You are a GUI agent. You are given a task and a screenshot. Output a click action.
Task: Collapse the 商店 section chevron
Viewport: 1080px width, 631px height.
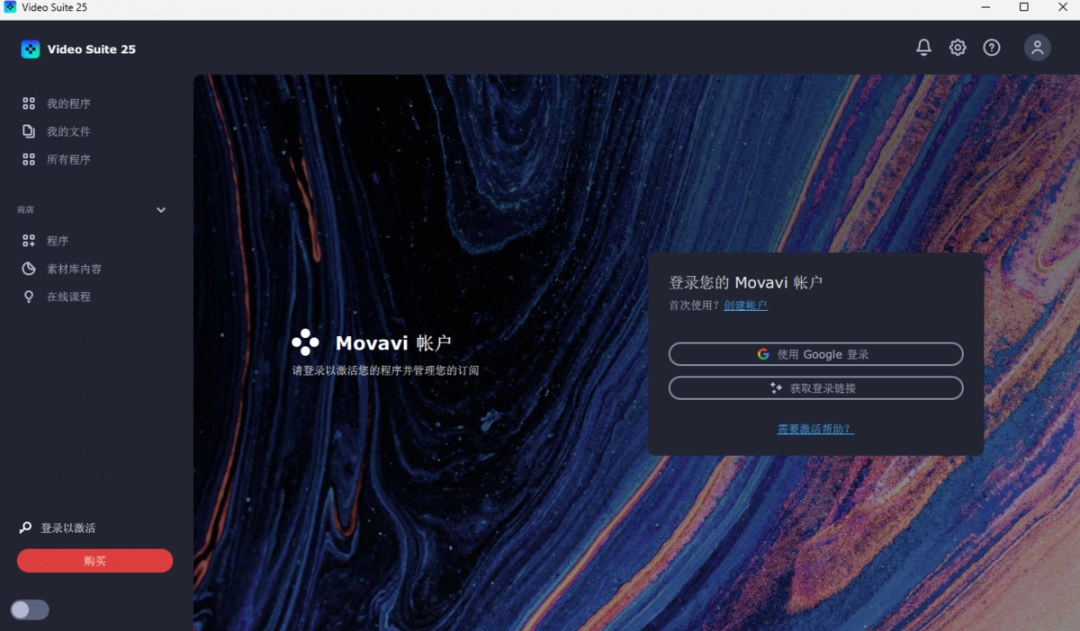160,209
